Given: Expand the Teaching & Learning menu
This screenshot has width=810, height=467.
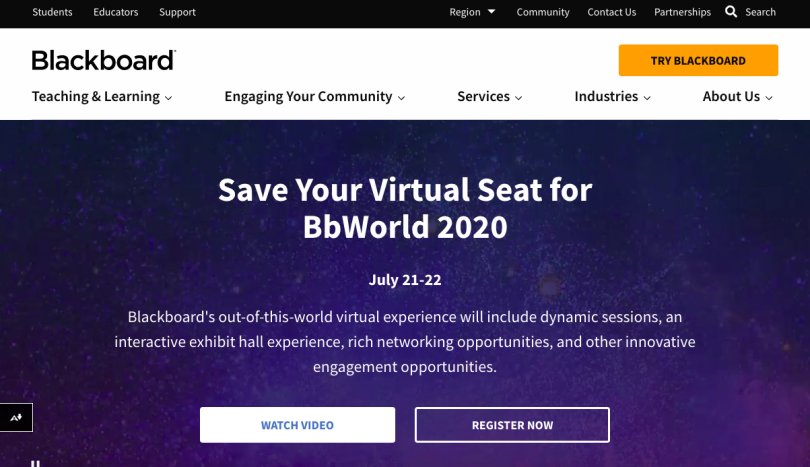Looking at the screenshot, I should 102,97.
